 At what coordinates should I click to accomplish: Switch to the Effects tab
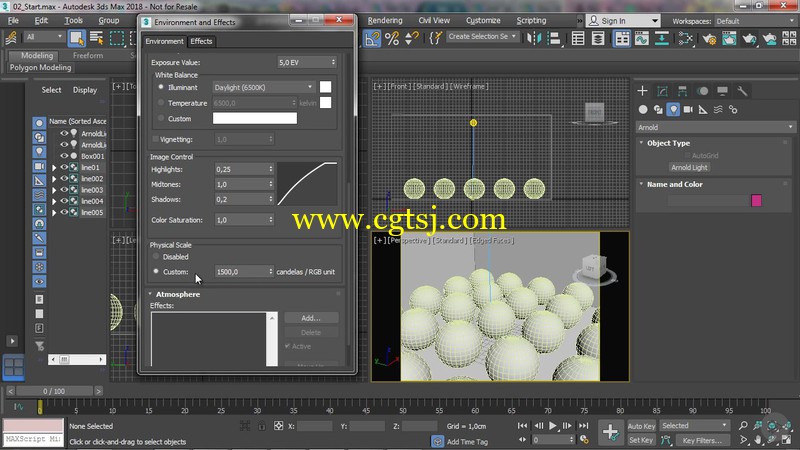click(201, 41)
